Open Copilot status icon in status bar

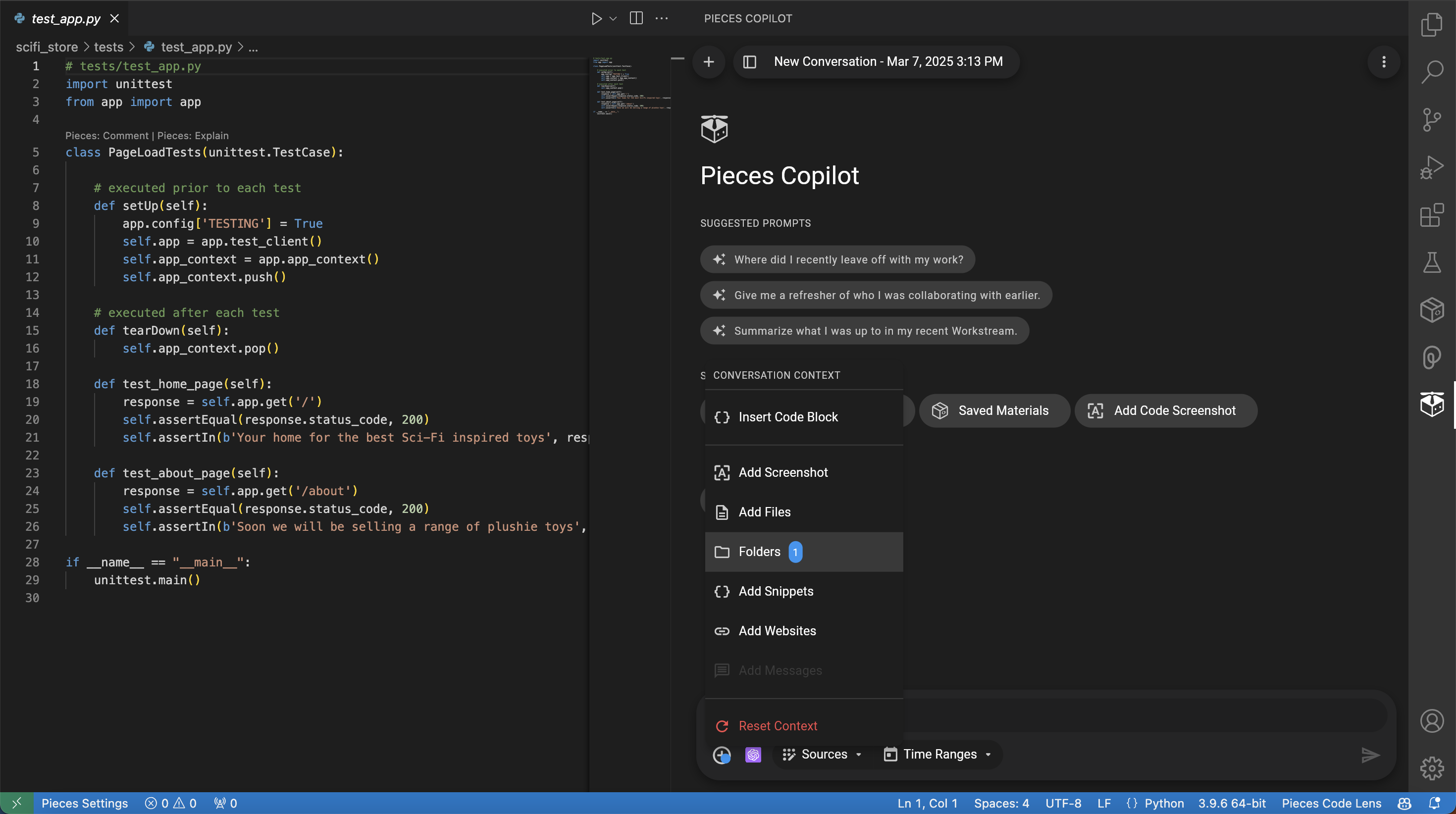pos(1404,803)
